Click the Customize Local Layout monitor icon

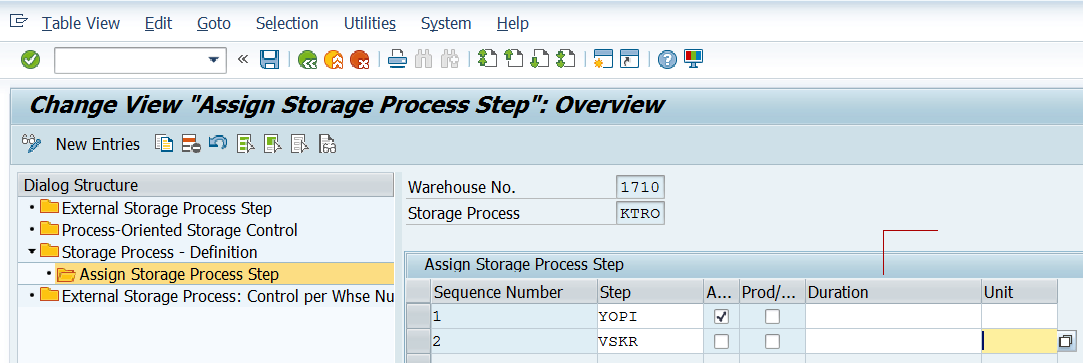tap(693, 59)
